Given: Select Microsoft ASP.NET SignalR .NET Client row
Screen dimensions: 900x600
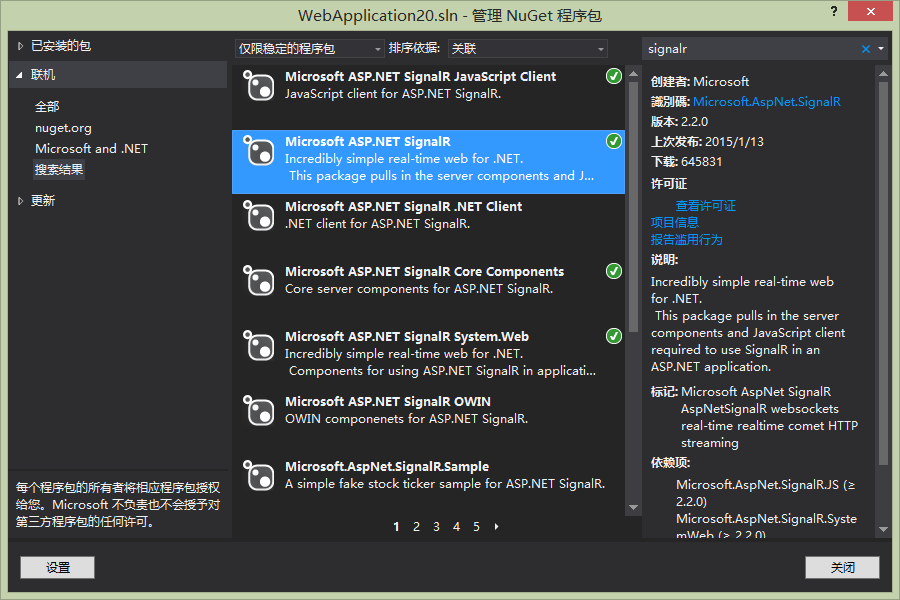Looking at the screenshot, I should [428, 227].
